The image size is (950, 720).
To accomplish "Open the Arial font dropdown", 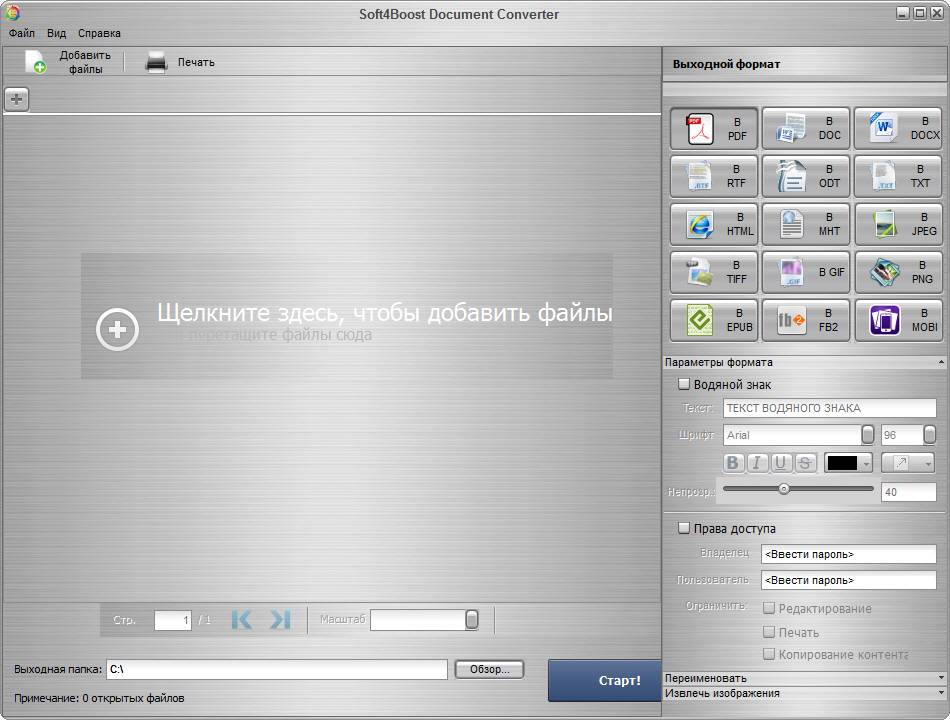I will click(x=868, y=435).
